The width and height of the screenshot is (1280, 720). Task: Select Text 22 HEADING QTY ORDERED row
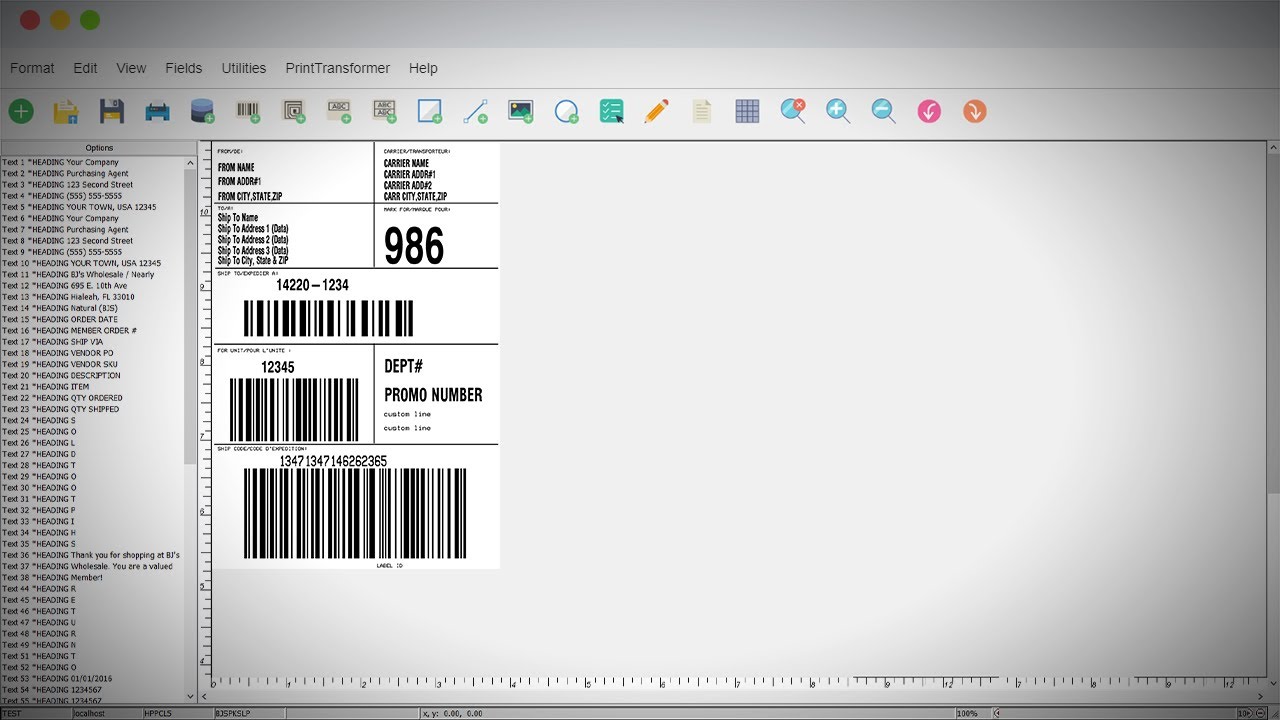92,398
